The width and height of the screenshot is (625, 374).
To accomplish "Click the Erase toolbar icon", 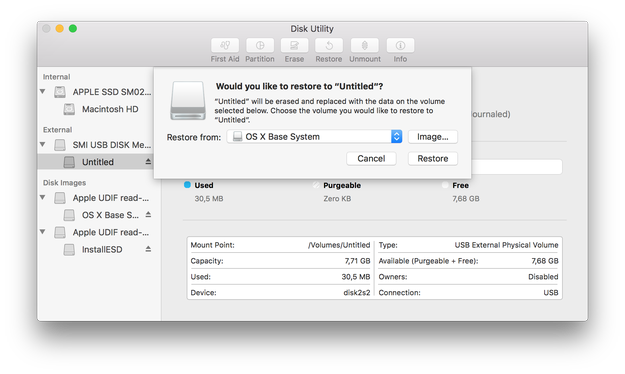I will click(294, 45).
